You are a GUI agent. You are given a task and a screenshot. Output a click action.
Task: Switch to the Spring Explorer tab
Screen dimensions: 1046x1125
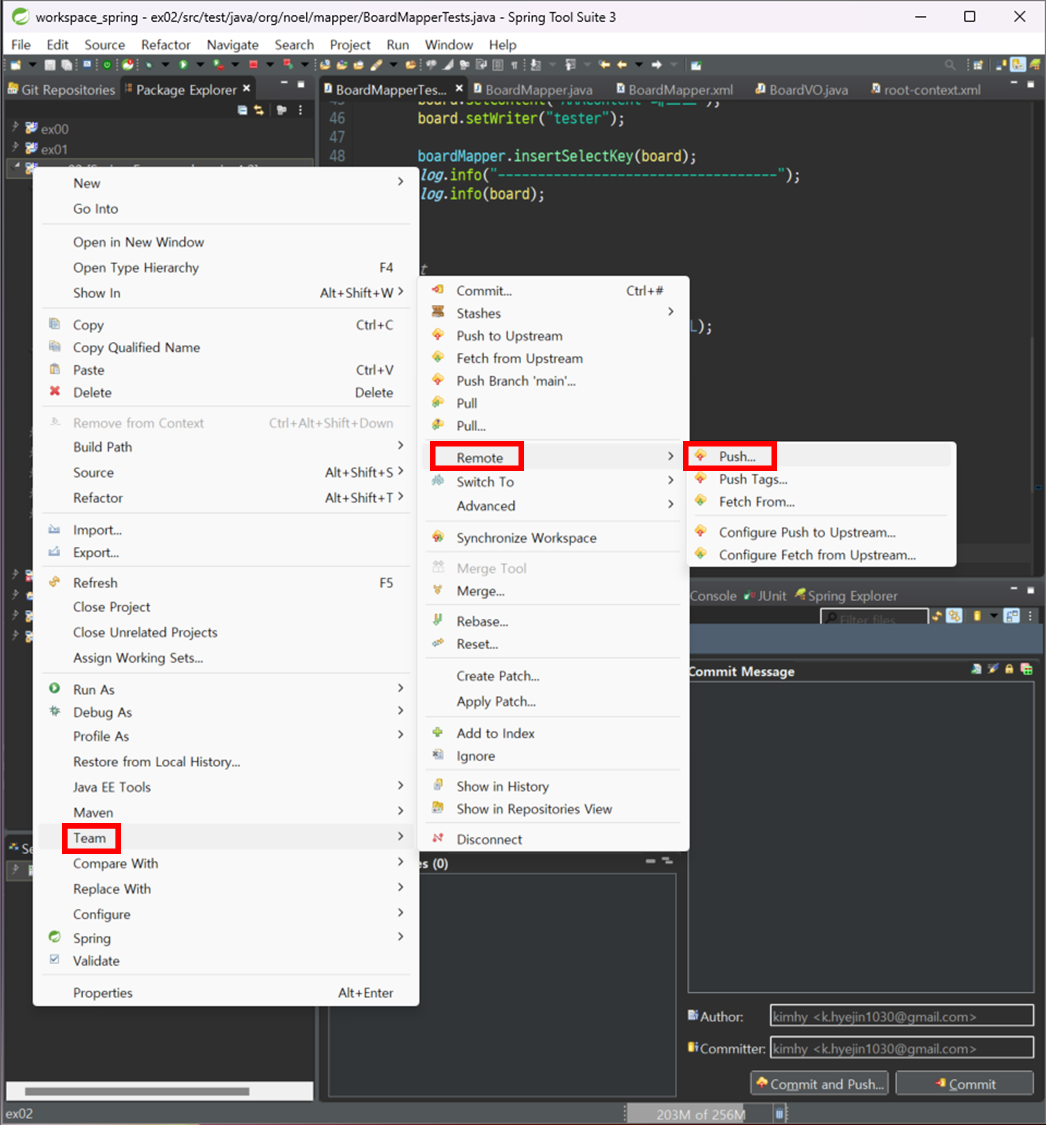pyautogui.click(x=846, y=596)
